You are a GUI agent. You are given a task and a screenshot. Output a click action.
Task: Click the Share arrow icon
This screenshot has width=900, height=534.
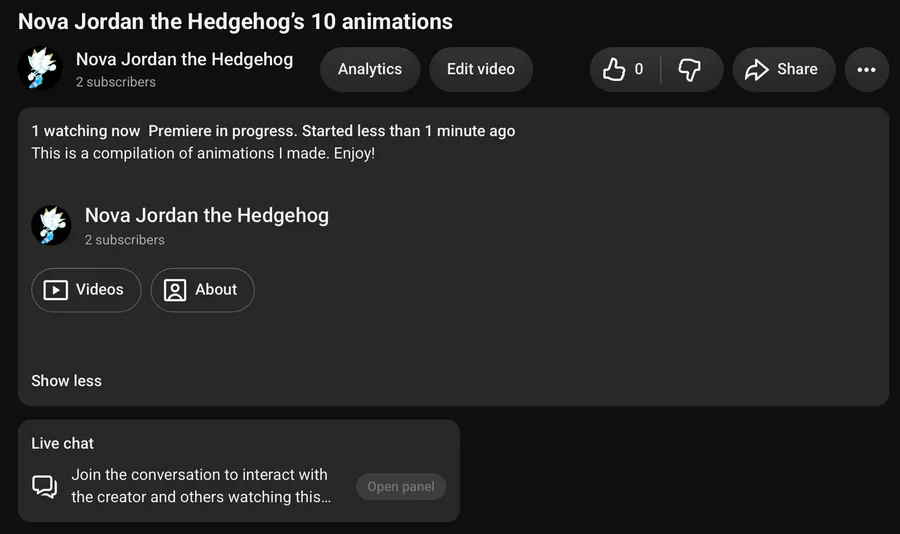(757, 69)
